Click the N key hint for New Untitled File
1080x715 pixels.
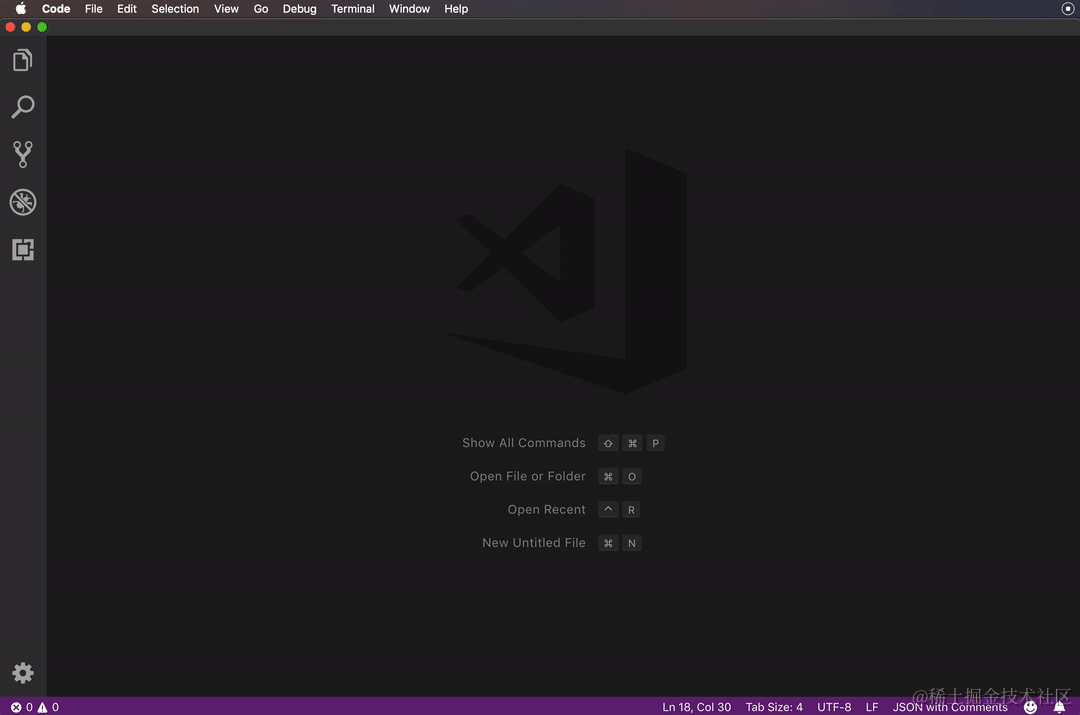pyautogui.click(x=632, y=543)
